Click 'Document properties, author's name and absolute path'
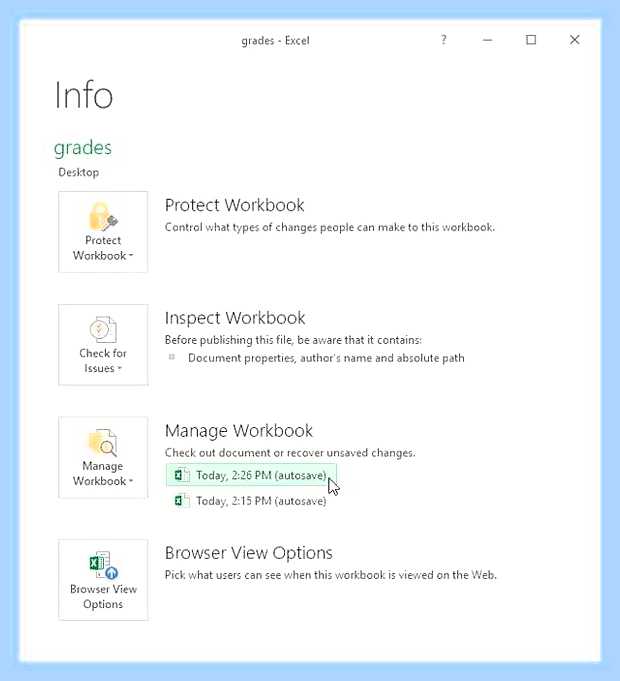Screen dimensions: 620x681 (x=326, y=358)
